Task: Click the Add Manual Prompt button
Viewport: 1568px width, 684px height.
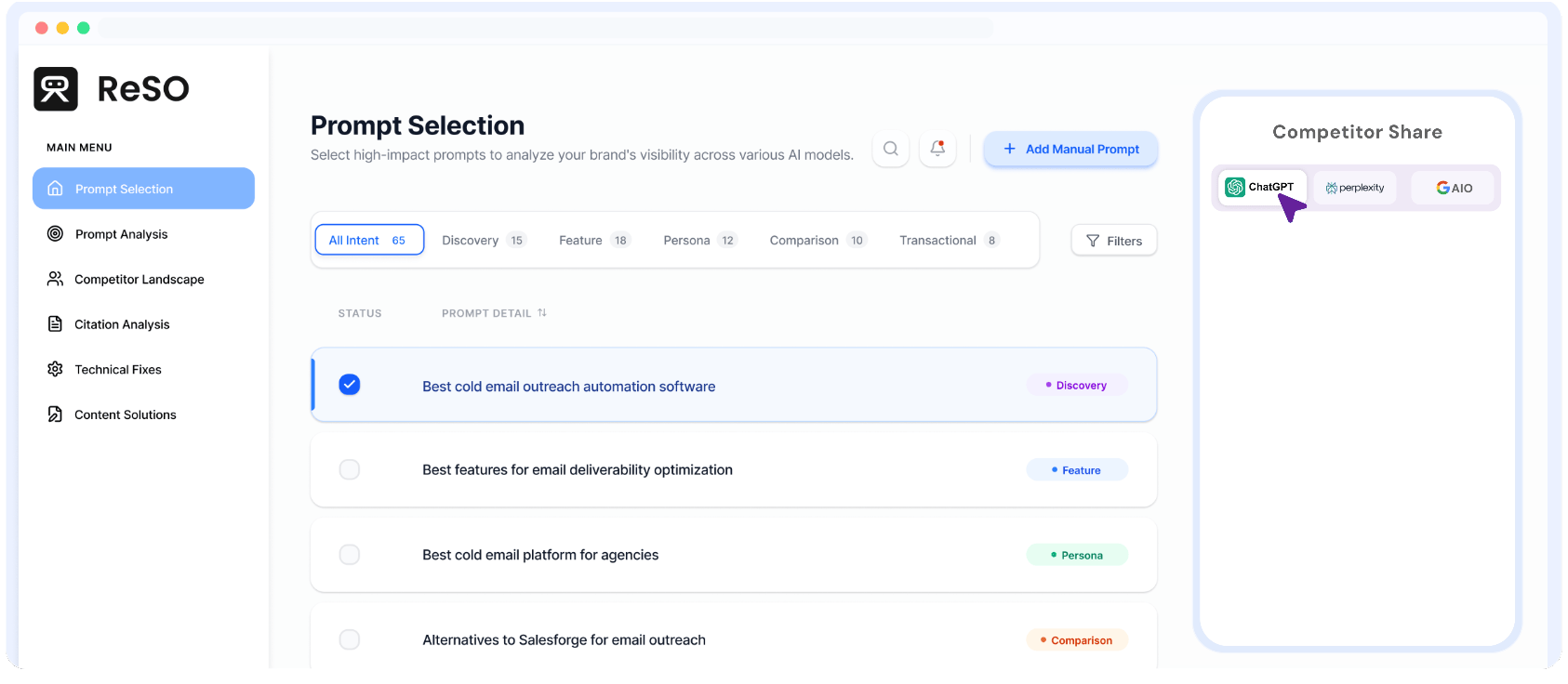Action: (1070, 149)
